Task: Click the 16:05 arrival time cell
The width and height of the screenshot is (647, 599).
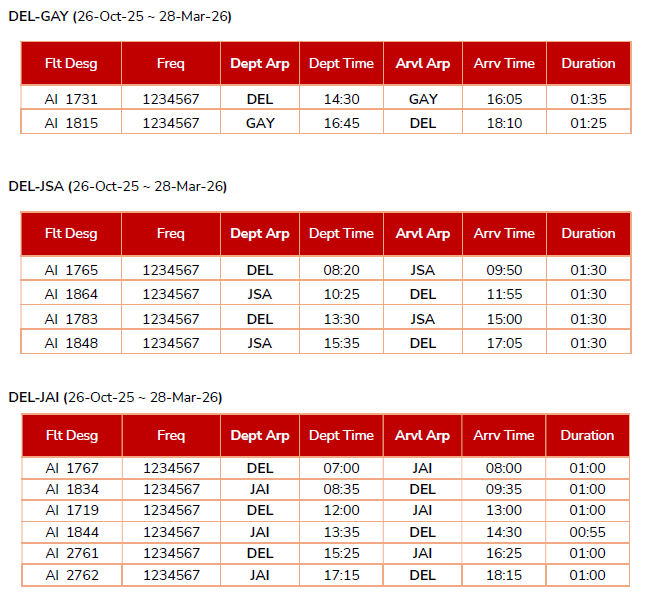Action: click(x=504, y=99)
